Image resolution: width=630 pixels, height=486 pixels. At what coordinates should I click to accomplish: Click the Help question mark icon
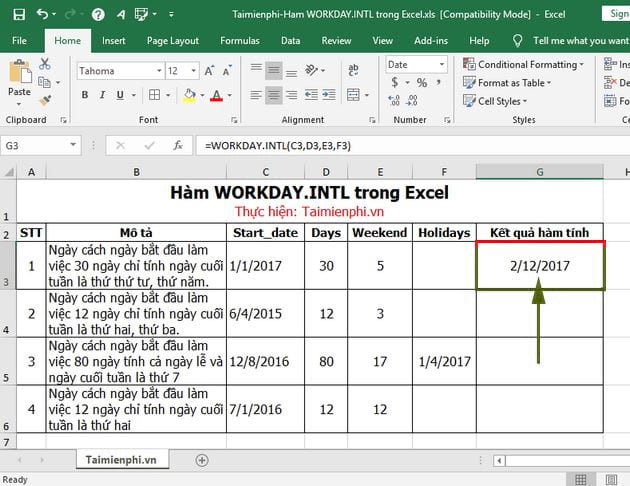coord(98,15)
